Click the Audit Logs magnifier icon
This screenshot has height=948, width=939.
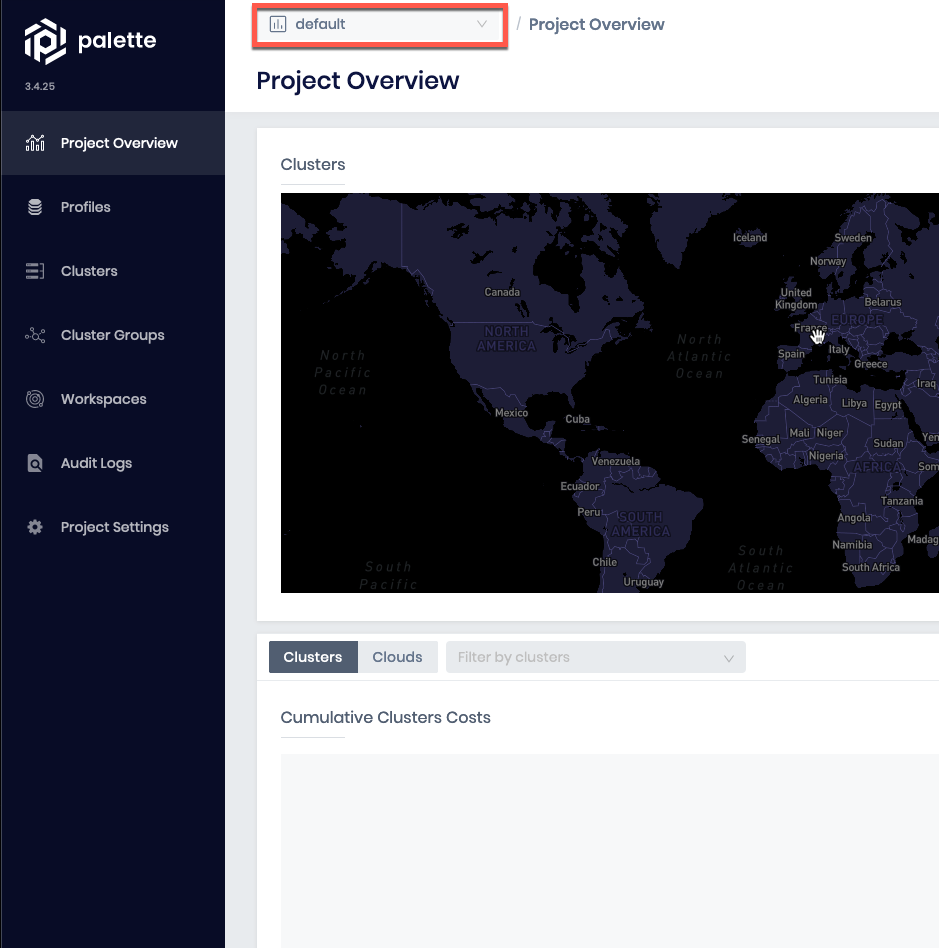(35, 463)
